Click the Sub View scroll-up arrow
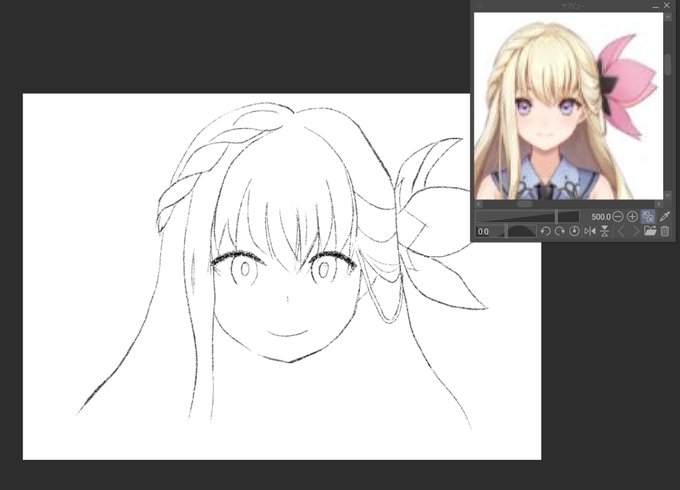Viewport: 680px width, 490px height. pos(667,17)
